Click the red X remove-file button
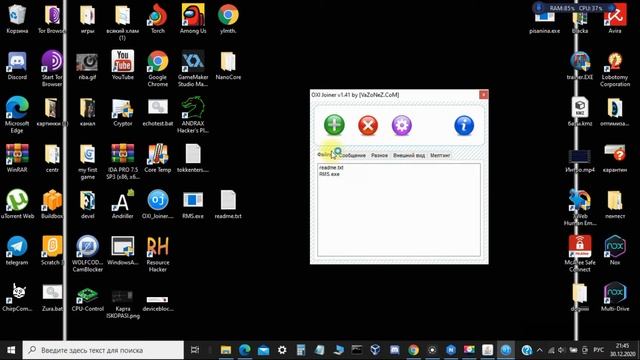This screenshot has width=640, height=360. pos(368,125)
